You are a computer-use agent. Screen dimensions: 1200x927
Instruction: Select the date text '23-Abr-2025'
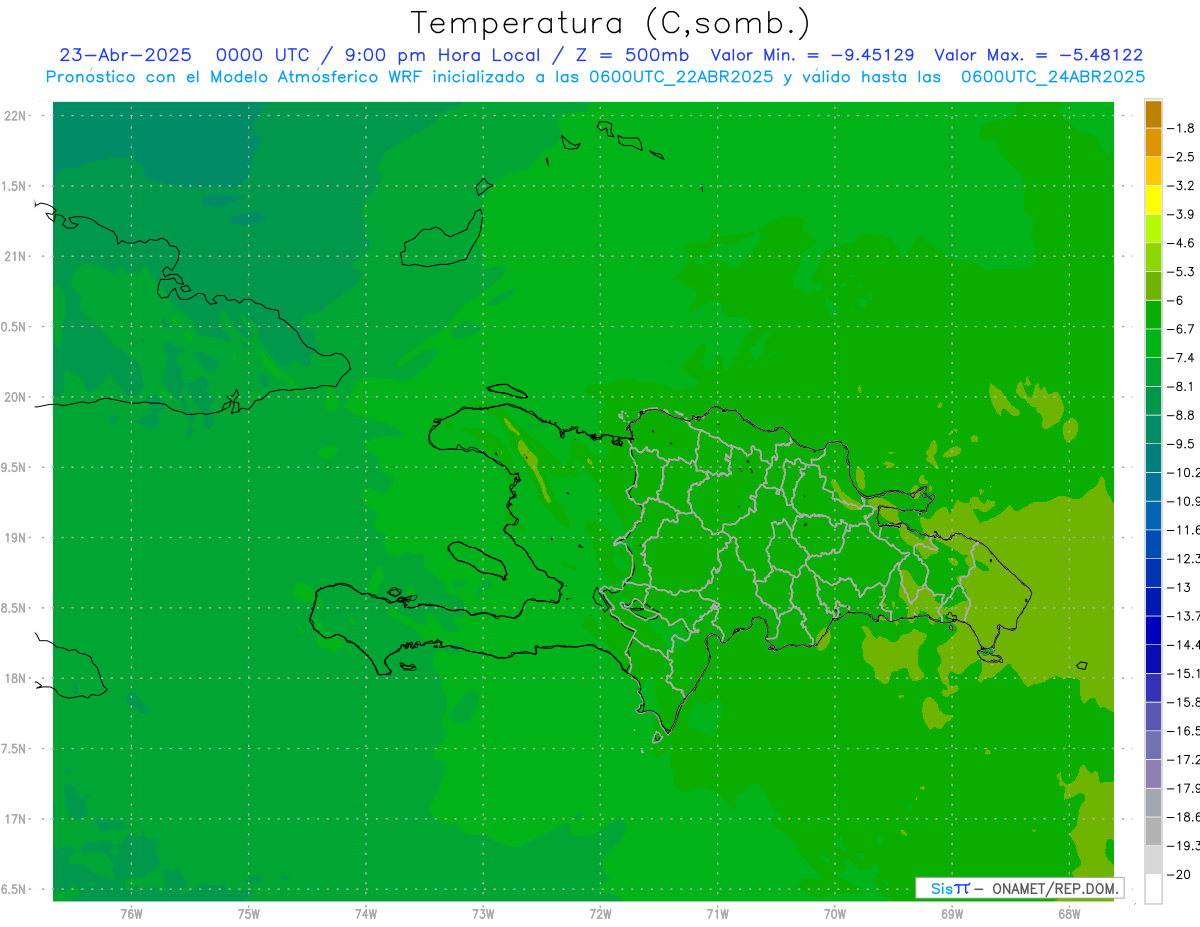click(x=125, y=55)
